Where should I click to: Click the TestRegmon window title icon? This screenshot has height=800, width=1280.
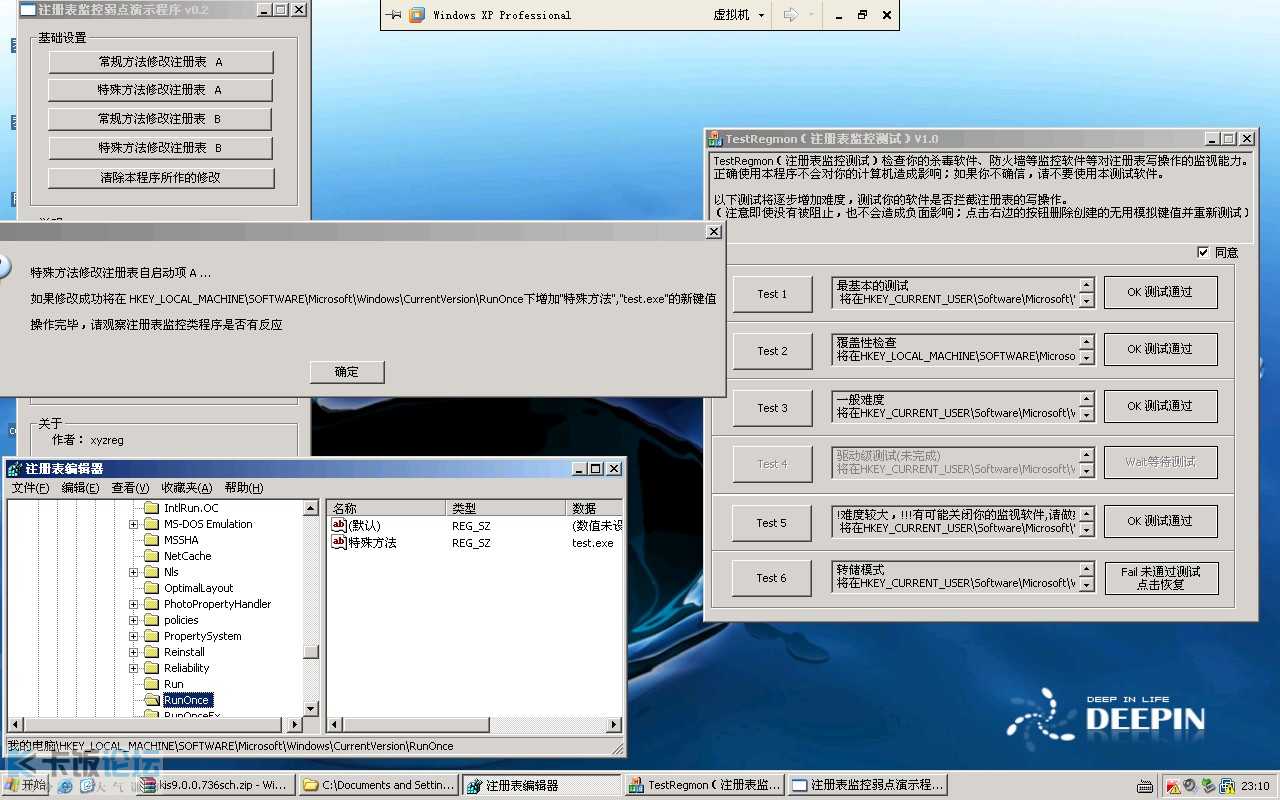click(715, 139)
